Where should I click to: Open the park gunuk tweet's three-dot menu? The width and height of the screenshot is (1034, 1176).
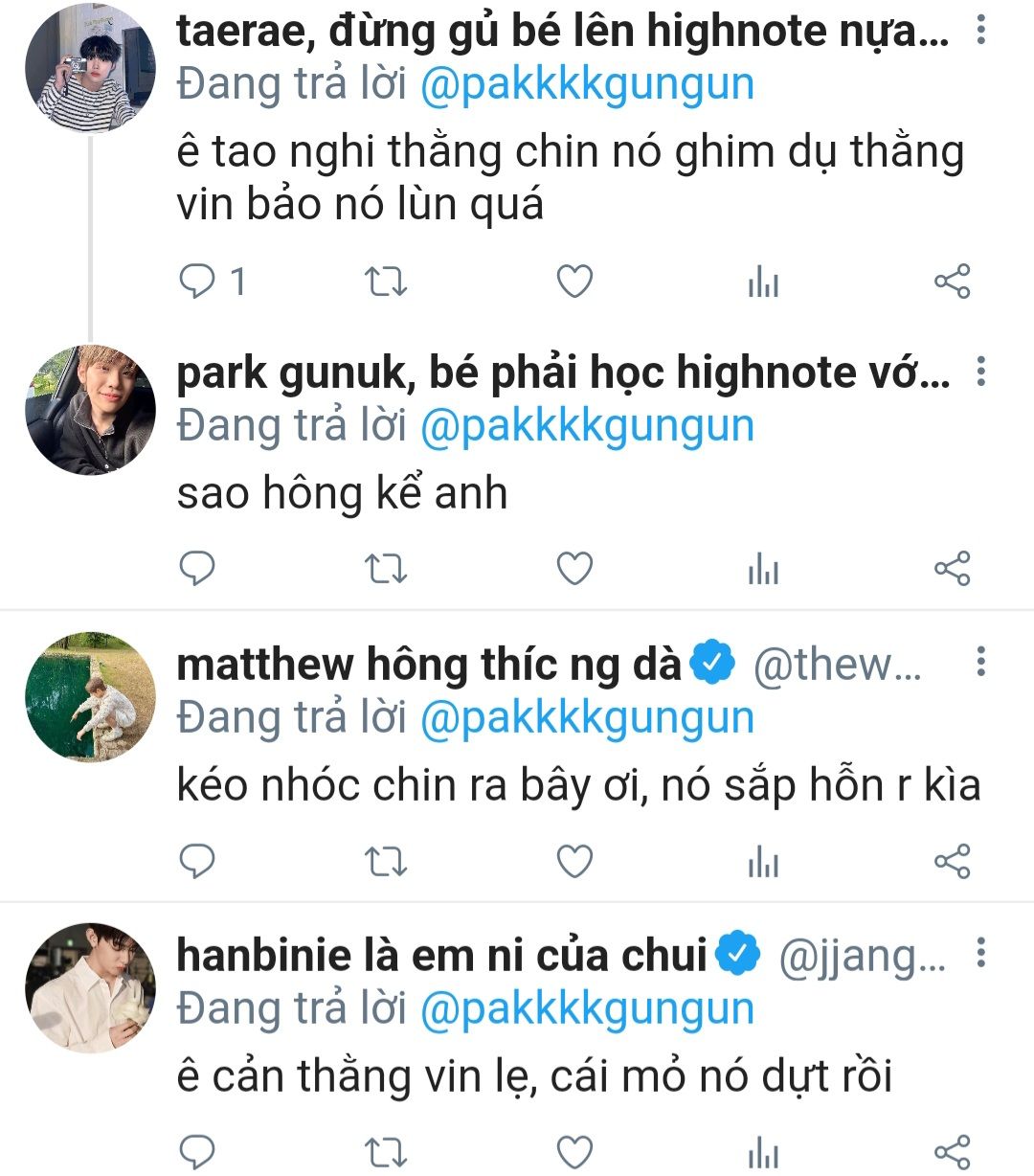click(x=980, y=372)
